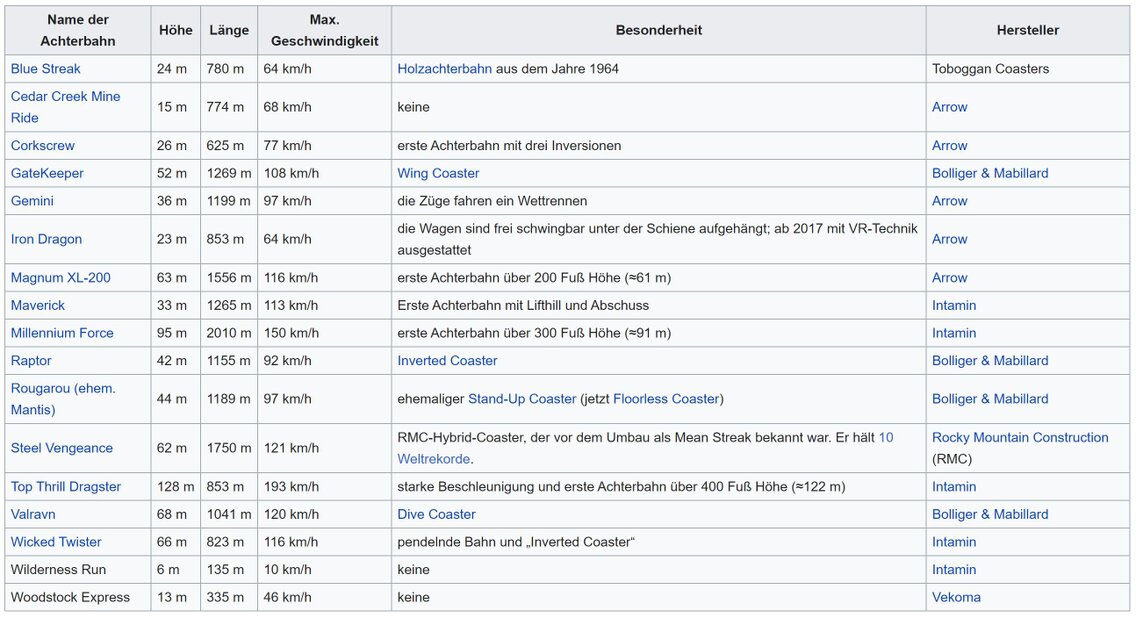
Task: Open Bolliger & Mabillard in GateKeeper row
Action: 990,173
